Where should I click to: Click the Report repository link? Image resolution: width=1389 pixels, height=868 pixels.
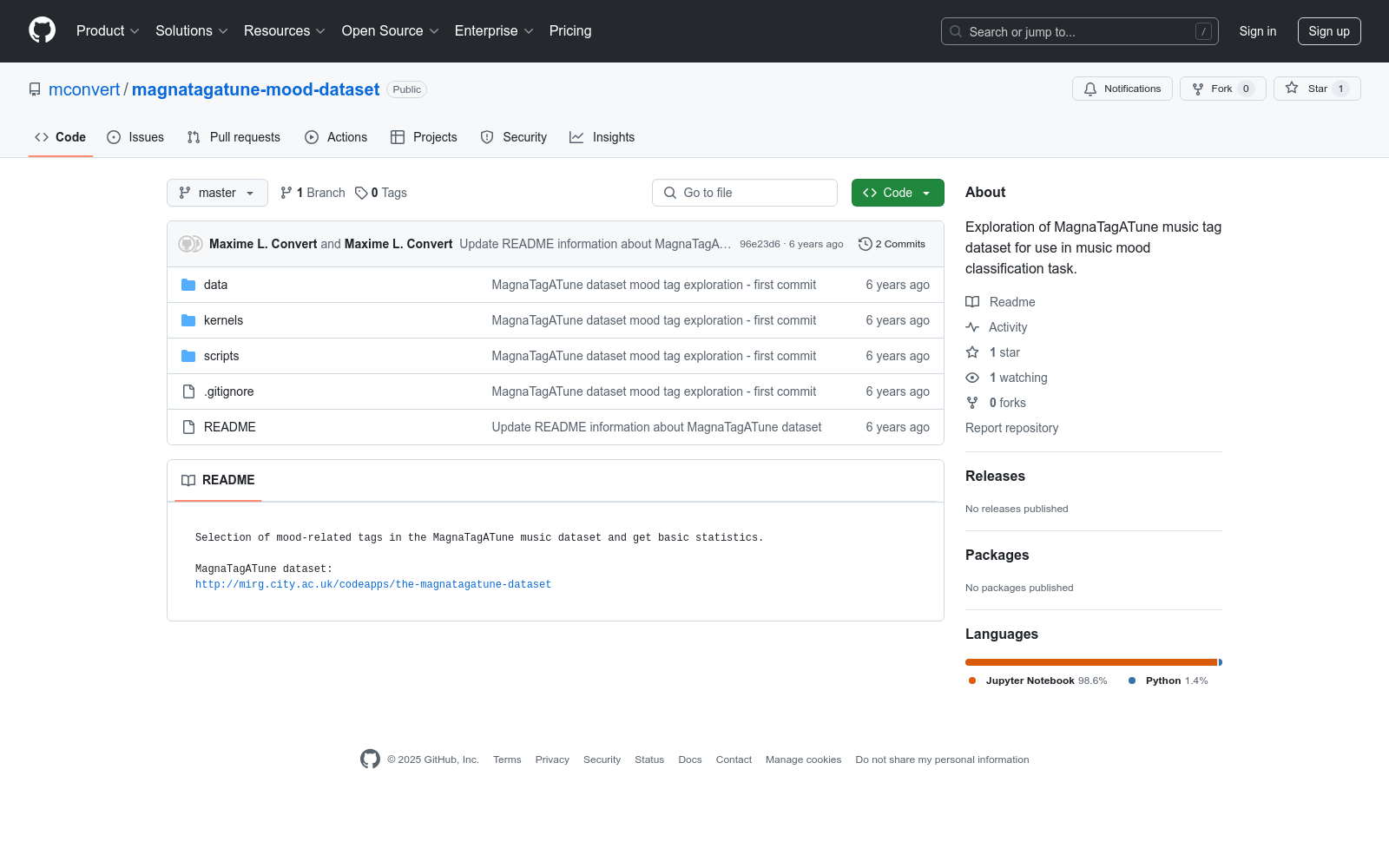1011,428
